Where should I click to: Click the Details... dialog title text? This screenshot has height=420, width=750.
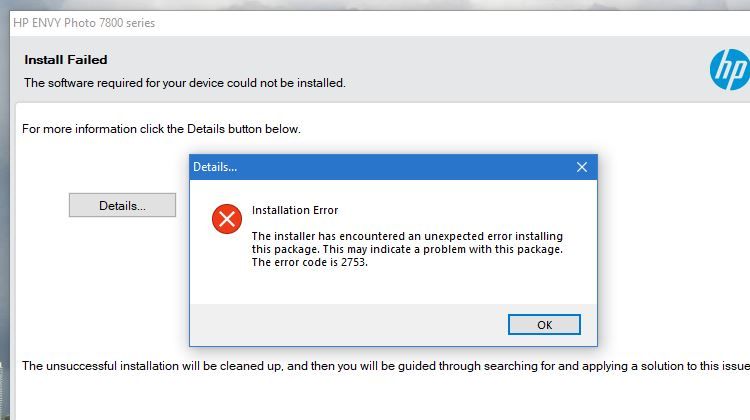[x=215, y=167]
